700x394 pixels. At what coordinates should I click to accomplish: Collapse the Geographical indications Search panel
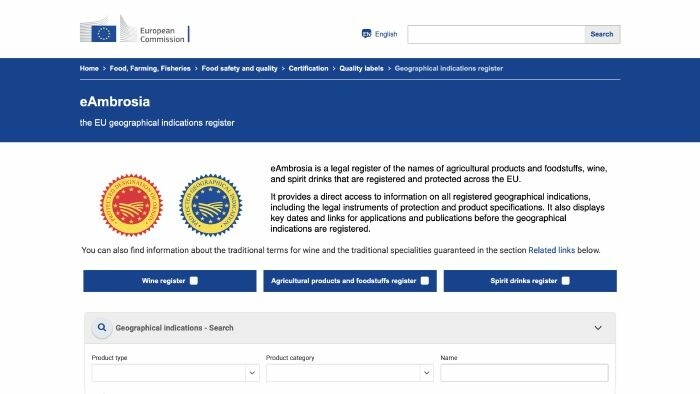pyautogui.click(x=598, y=328)
